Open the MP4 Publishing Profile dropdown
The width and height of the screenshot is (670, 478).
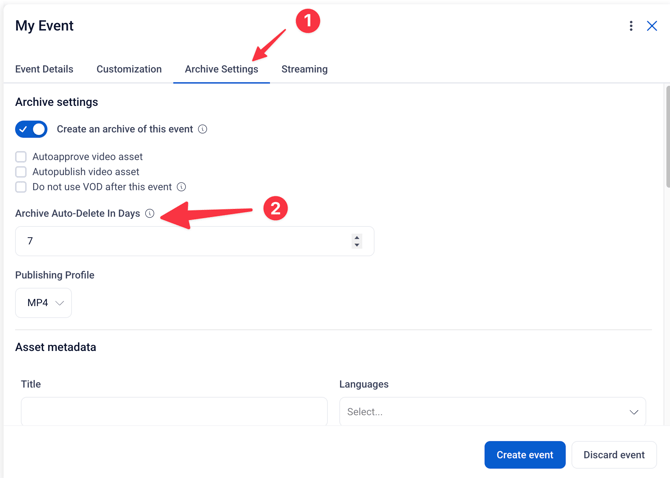[x=44, y=303]
